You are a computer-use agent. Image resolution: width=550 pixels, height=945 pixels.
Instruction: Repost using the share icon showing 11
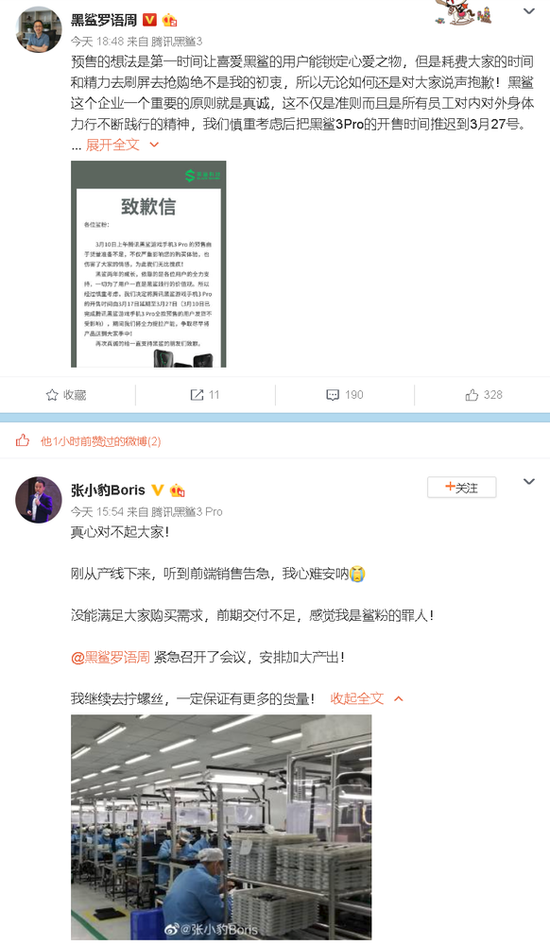(x=205, y=395)
